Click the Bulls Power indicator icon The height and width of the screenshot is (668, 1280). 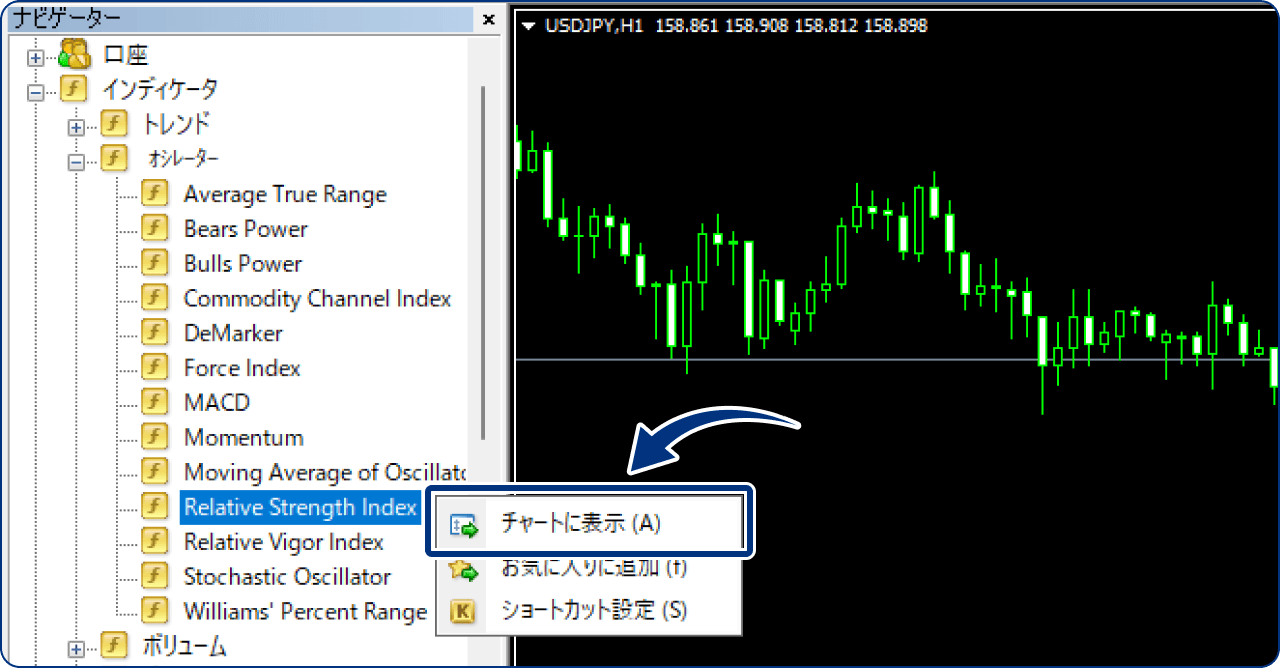tap(156, 263)
